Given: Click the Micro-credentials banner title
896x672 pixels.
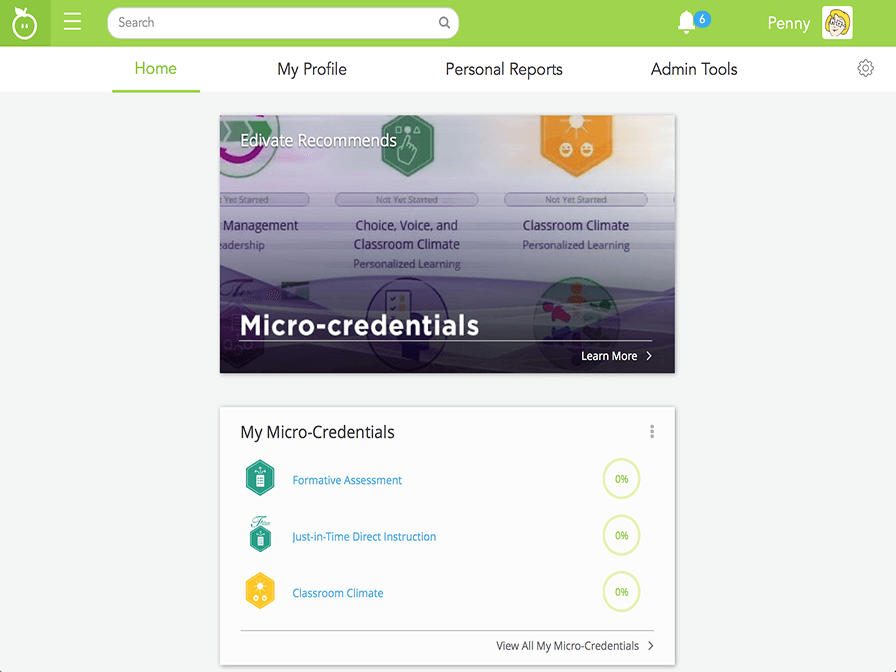Looking at the screenshot, I should (x=359, y=325).
